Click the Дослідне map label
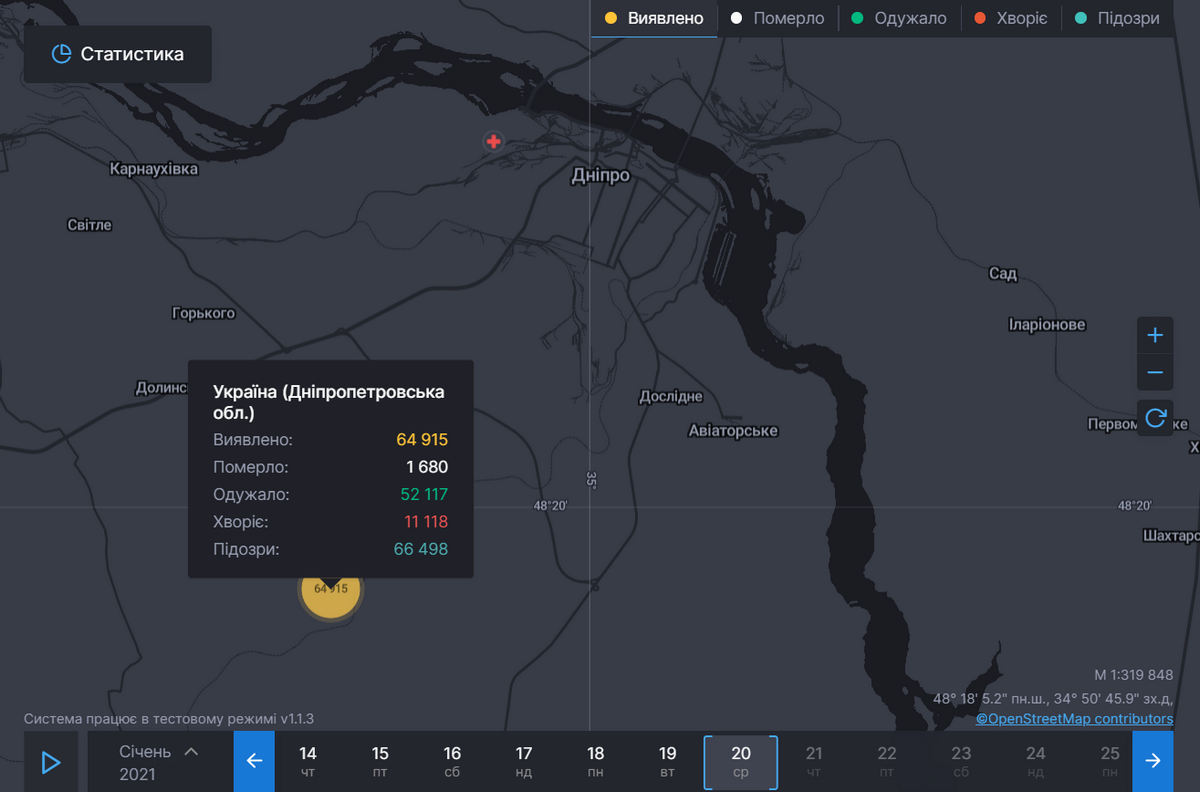Image resolution: width=1200 pixels, height=792 pixels. [671, 397]
